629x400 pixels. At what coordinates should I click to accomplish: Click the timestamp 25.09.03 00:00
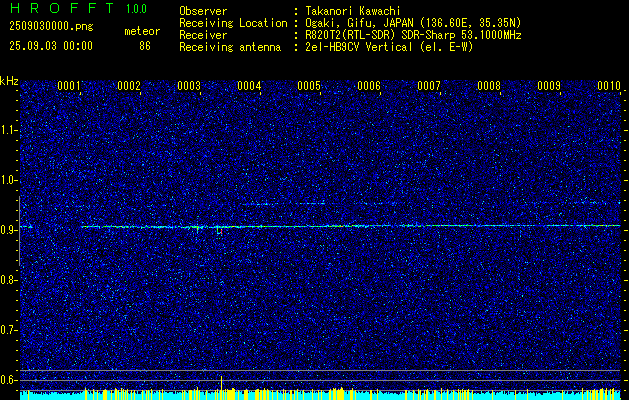pos(51,46)
